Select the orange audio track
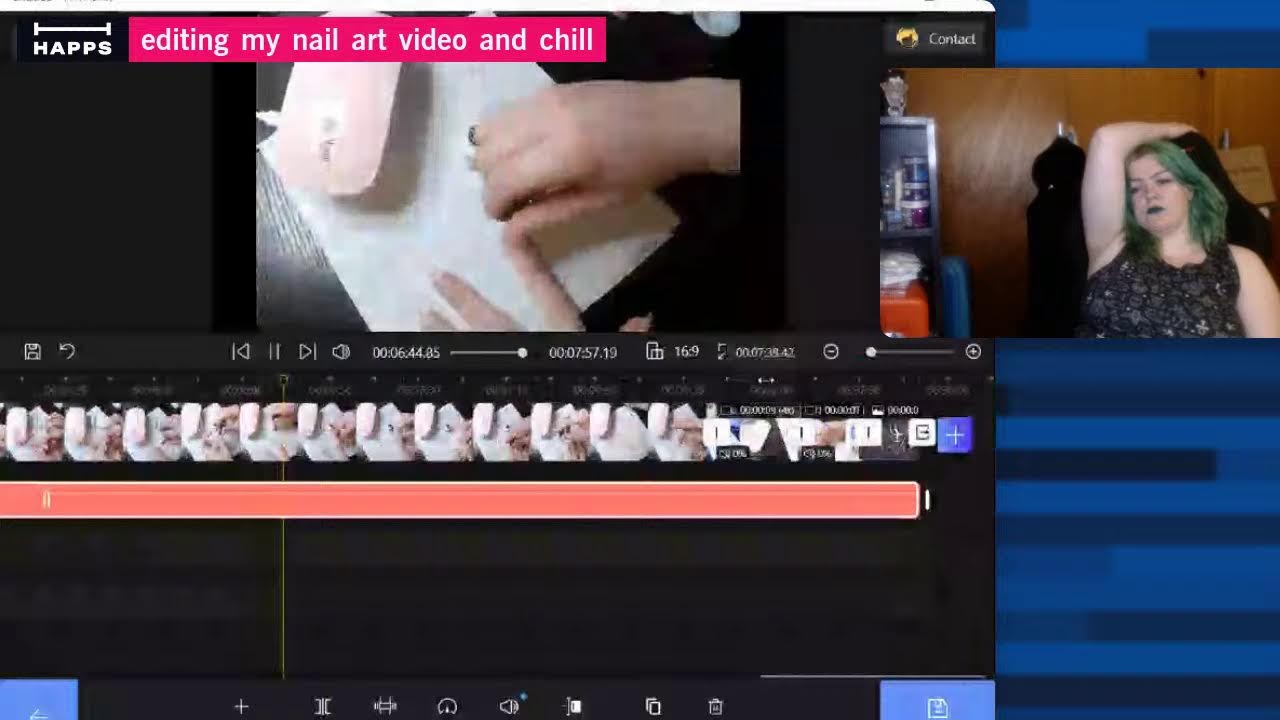 459,500
